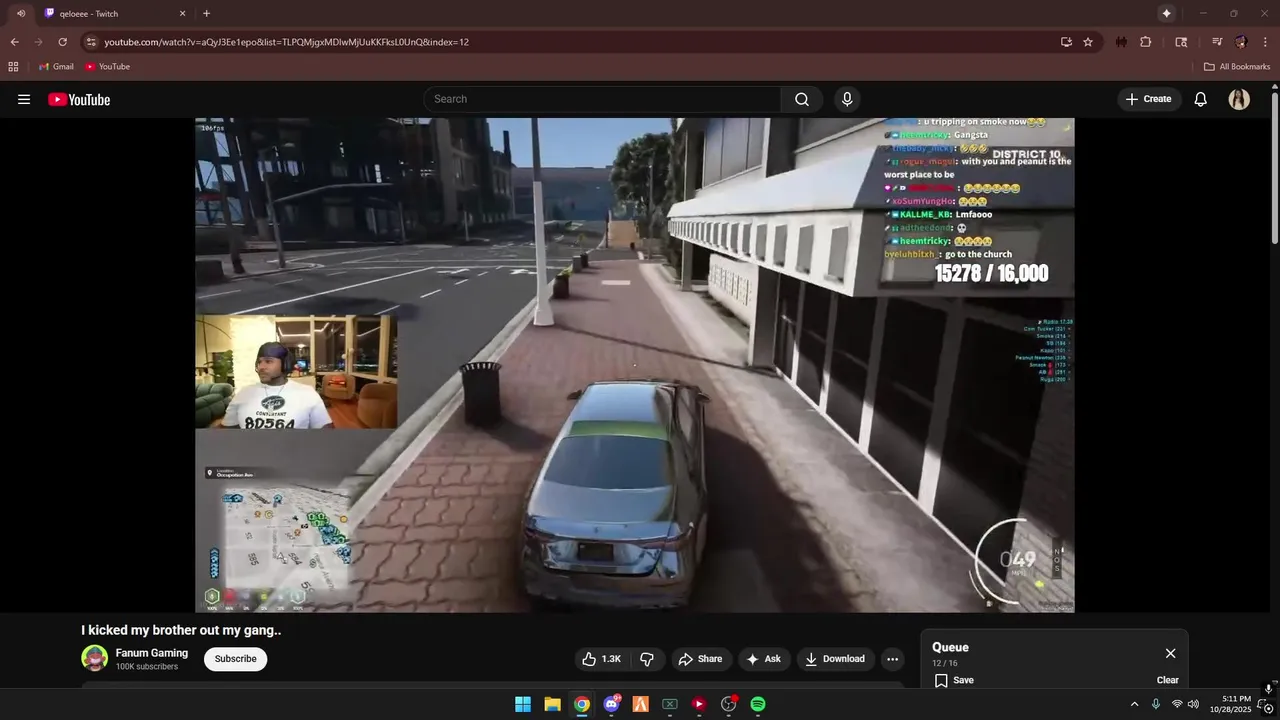The image size is (1280, 720).
Task: Open Spotify from the taskbar
Action: tap(758, 704)
